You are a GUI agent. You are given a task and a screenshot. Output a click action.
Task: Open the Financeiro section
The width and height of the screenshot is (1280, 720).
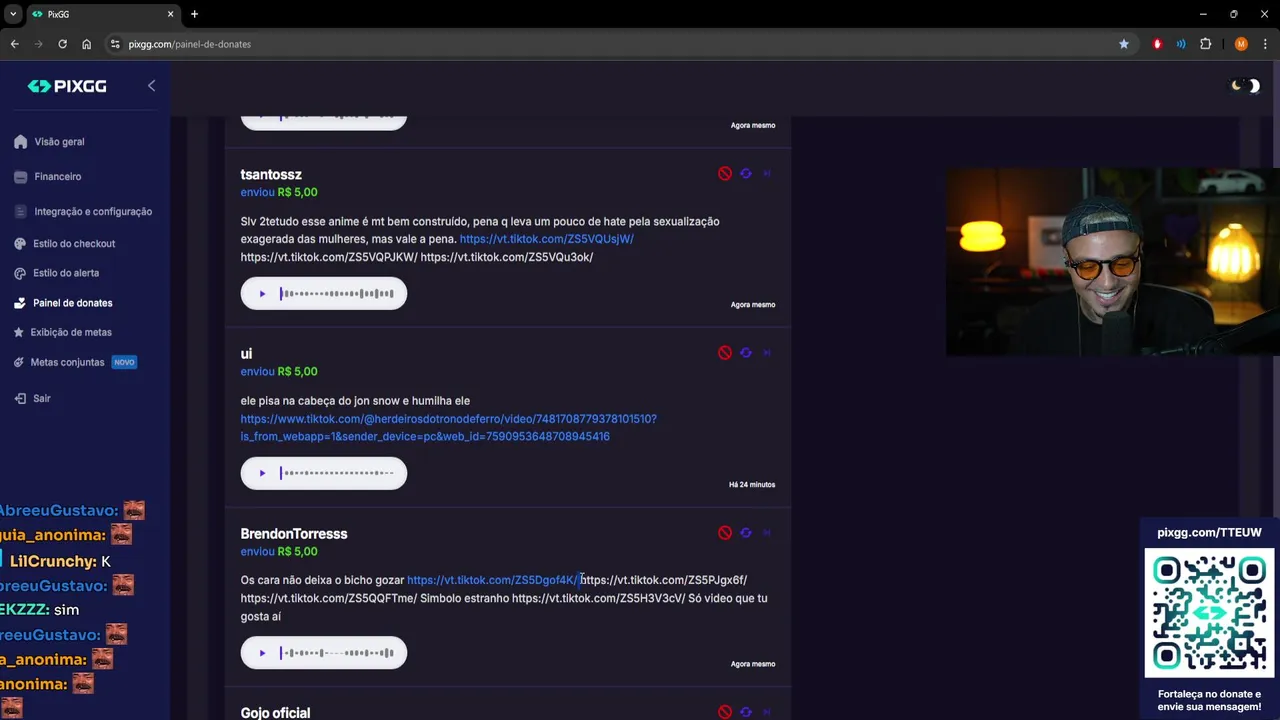coord(58,177)
